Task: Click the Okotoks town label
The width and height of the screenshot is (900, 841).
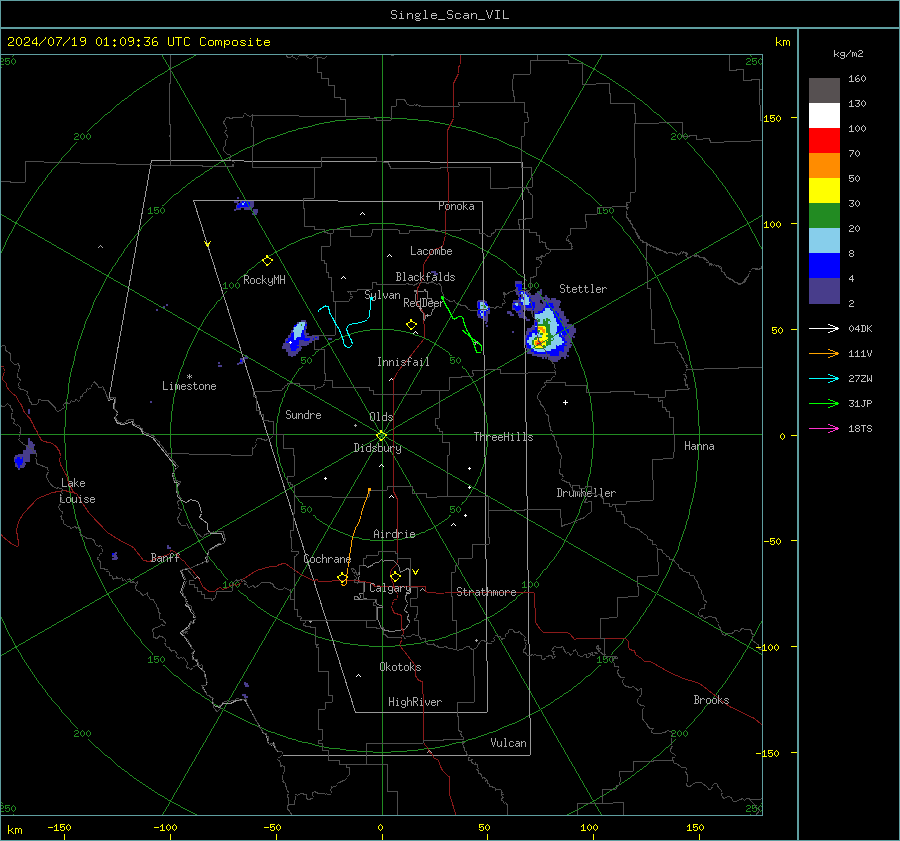Action: [x=400, y=667]
